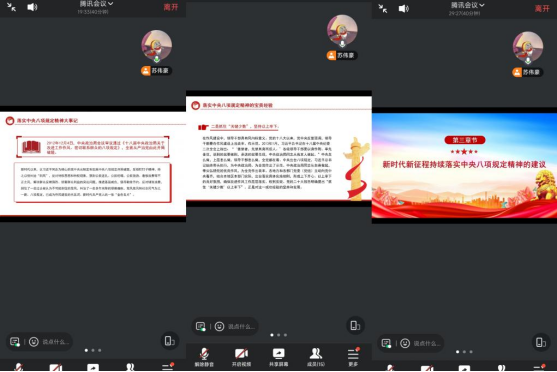Viewport: 557px width, 372px height.
Task: Select first page dot in right screenshot
Action: coord(458,352)
